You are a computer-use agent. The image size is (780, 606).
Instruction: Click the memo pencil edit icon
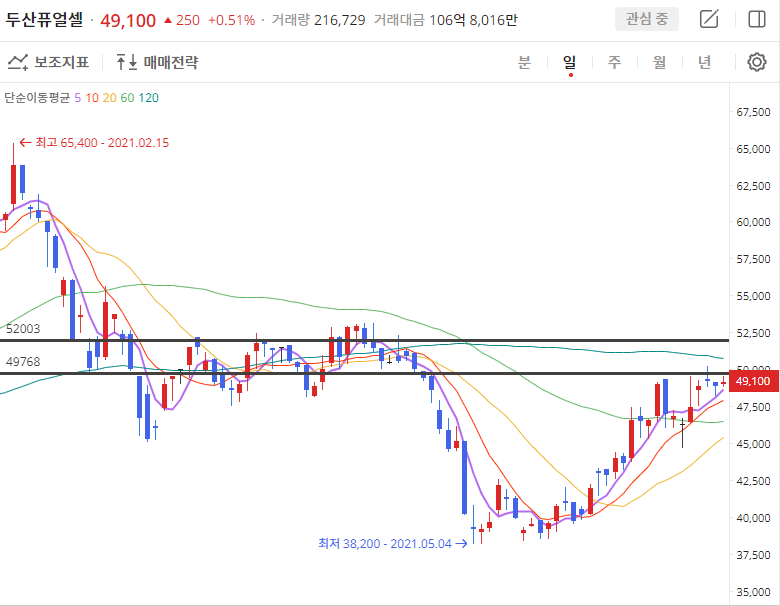pos(709,19)
